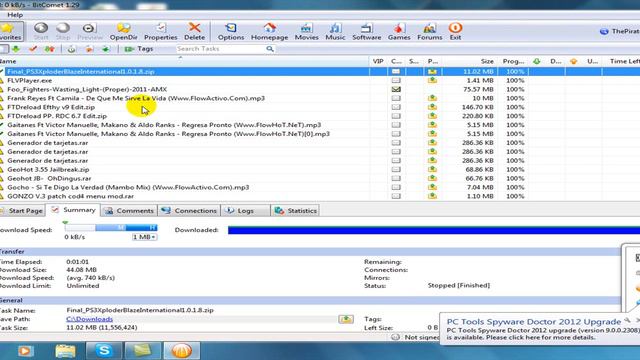
Task: Click the BitComet taskbar button
Action: coord(182,351)
